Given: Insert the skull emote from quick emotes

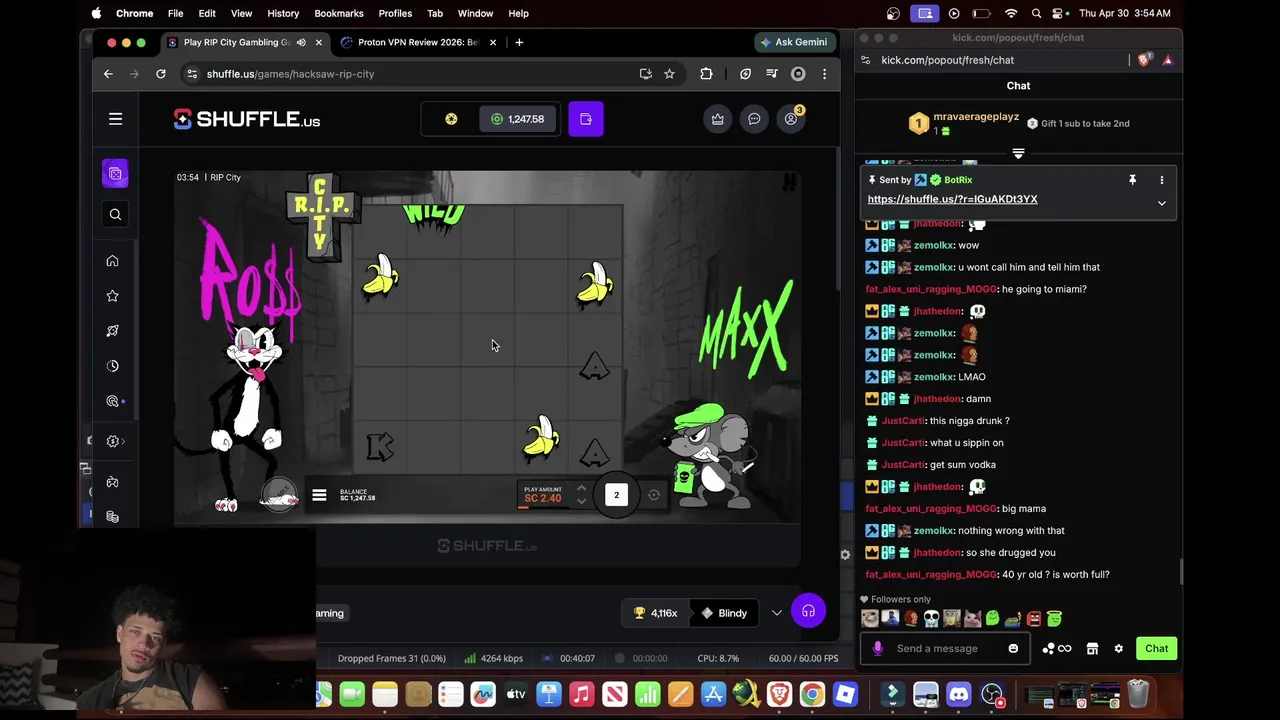Looking at the screenshot, I should coord(931,619).
